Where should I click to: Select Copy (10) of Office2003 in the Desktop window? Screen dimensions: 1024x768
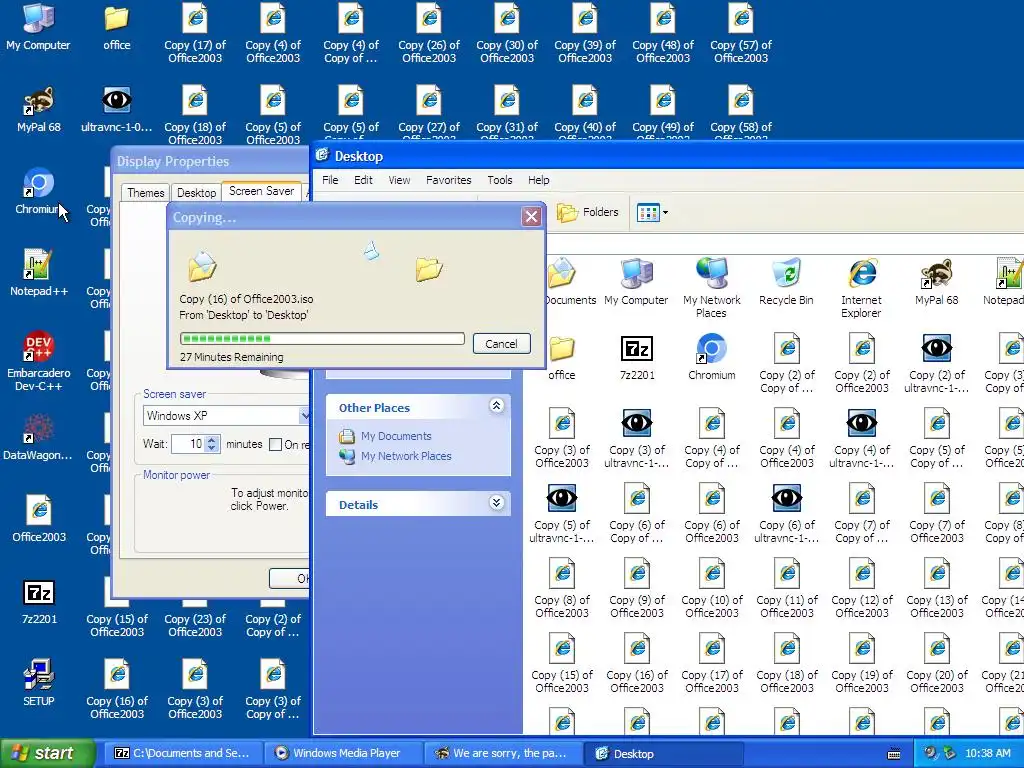(x=711, y=588)
